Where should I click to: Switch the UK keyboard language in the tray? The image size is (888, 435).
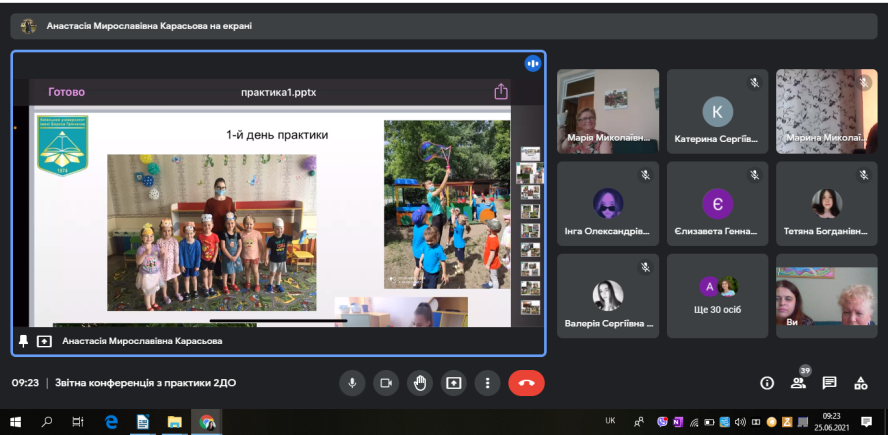click(x=610, y=421)
